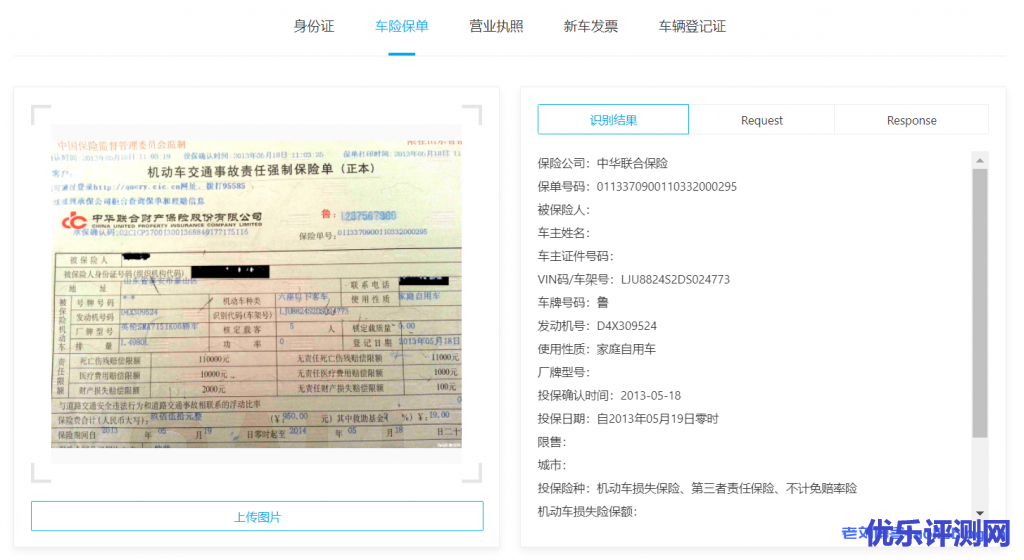Click the 机动车损失险保额 field label
The height and width of the screenshot is (560, 1024).
[587, 512]
